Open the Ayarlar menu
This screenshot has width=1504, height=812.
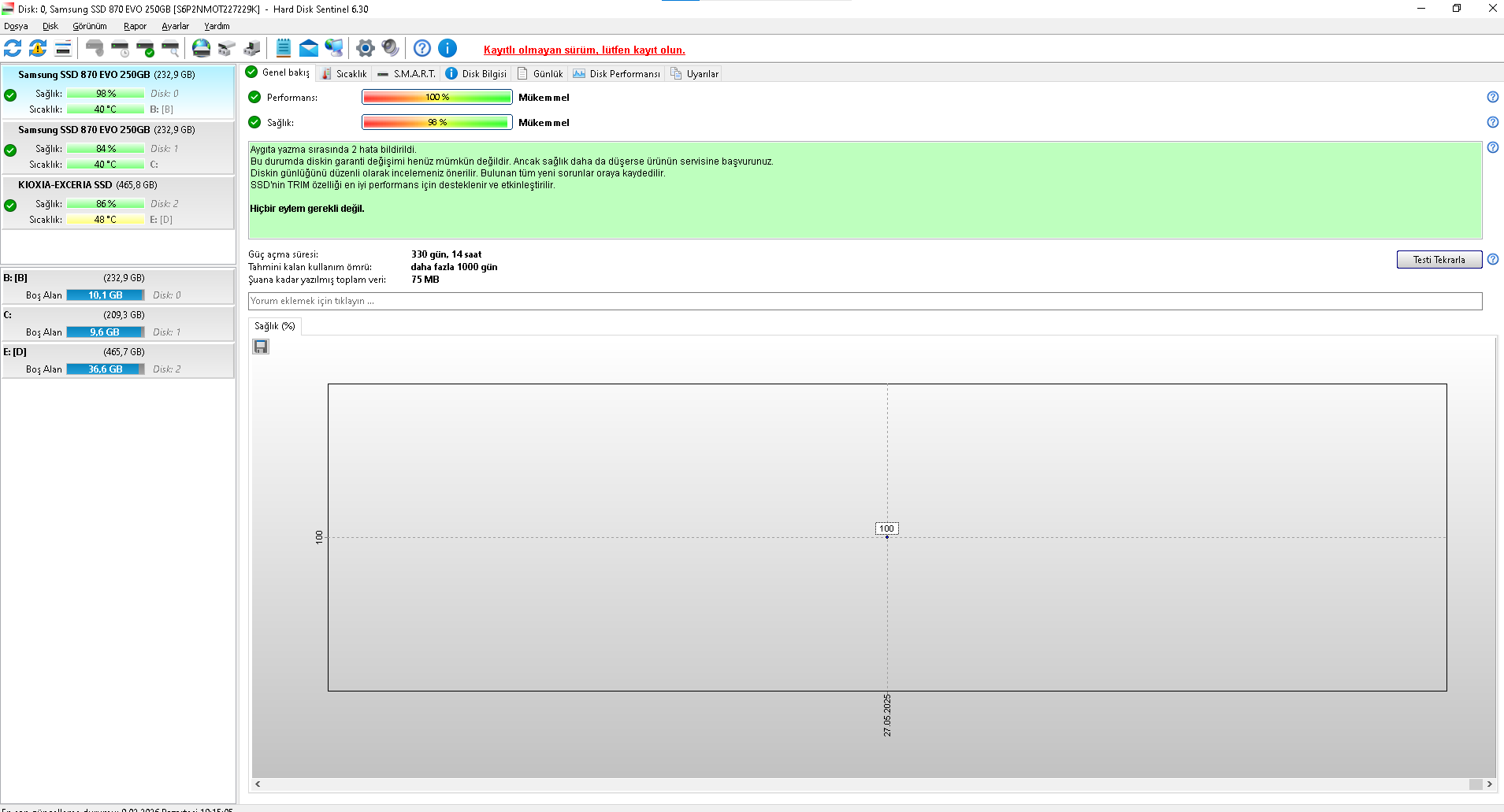coord(175,26)
